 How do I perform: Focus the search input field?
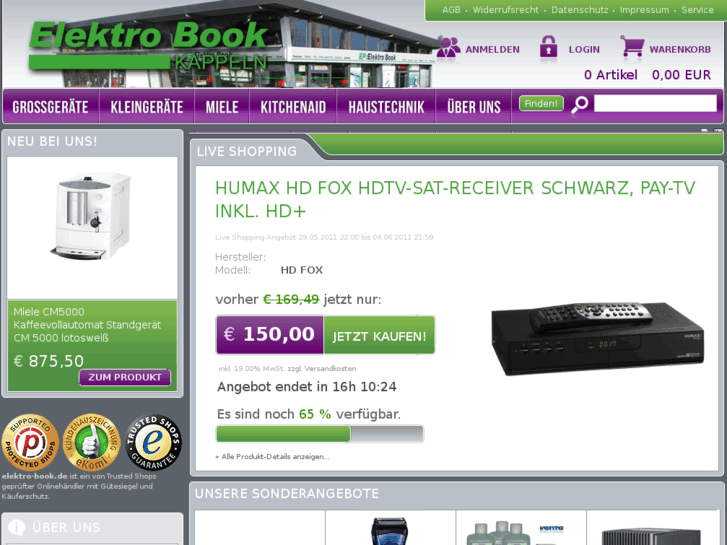point(655,103)
